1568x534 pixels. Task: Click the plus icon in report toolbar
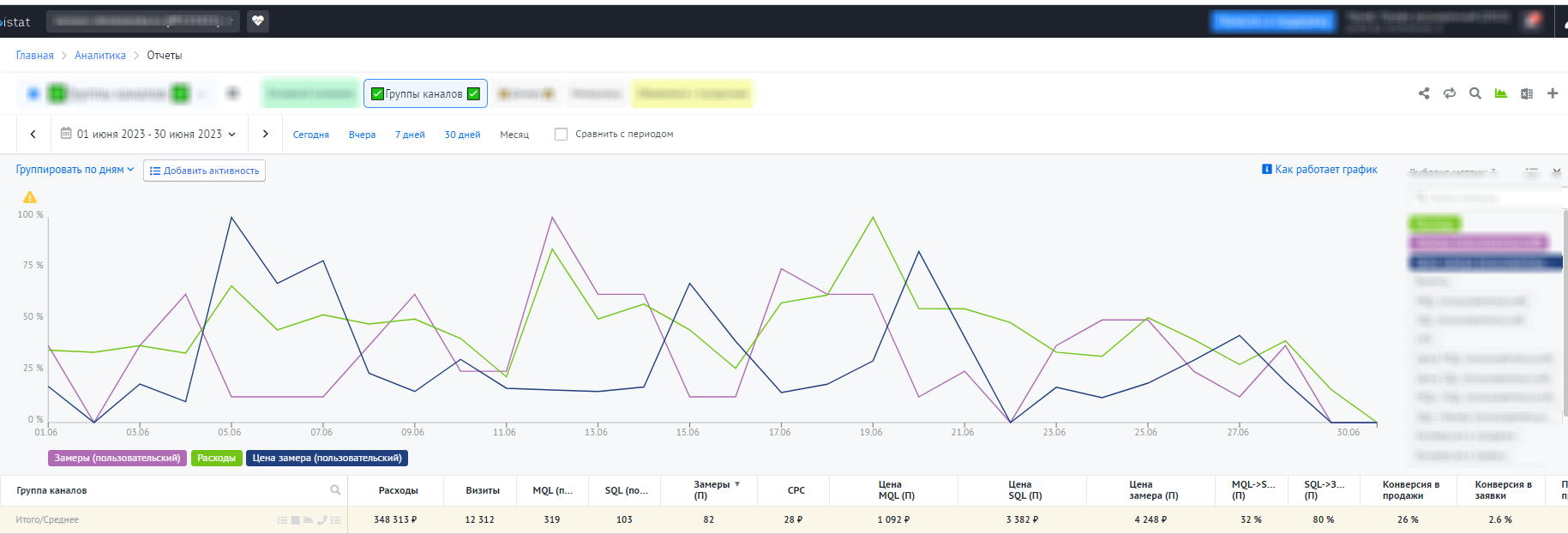(1553, 93)
